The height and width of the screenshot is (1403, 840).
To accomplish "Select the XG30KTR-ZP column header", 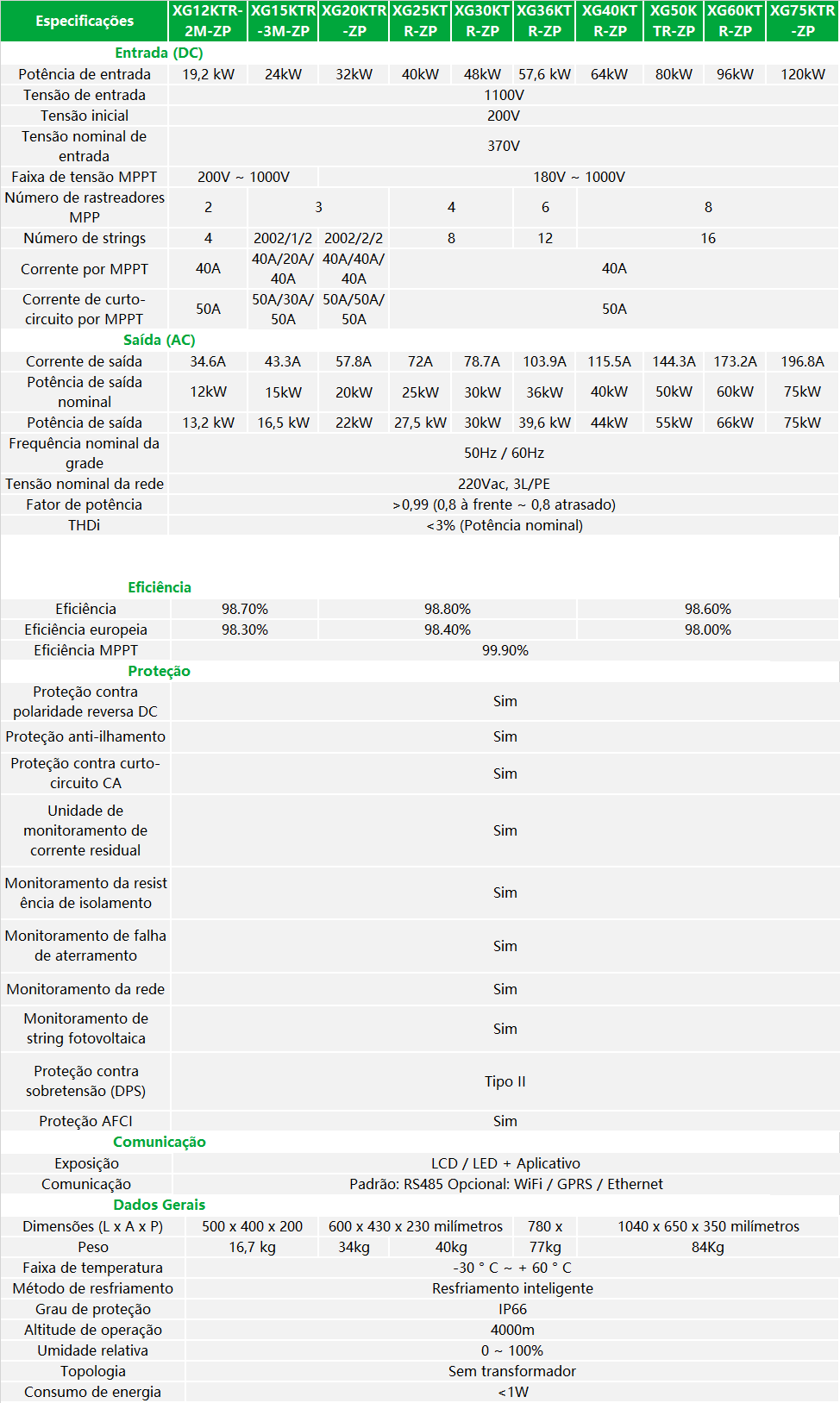I will [482, 21].
